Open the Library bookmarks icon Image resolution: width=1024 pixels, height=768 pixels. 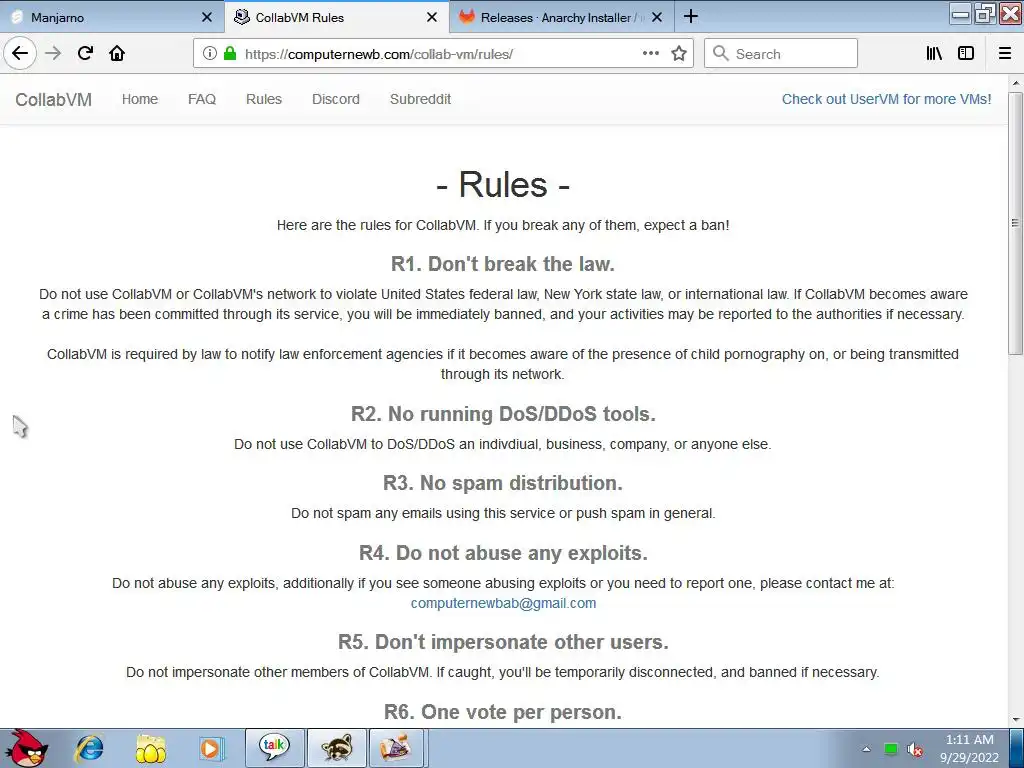(x=934, y=54)
